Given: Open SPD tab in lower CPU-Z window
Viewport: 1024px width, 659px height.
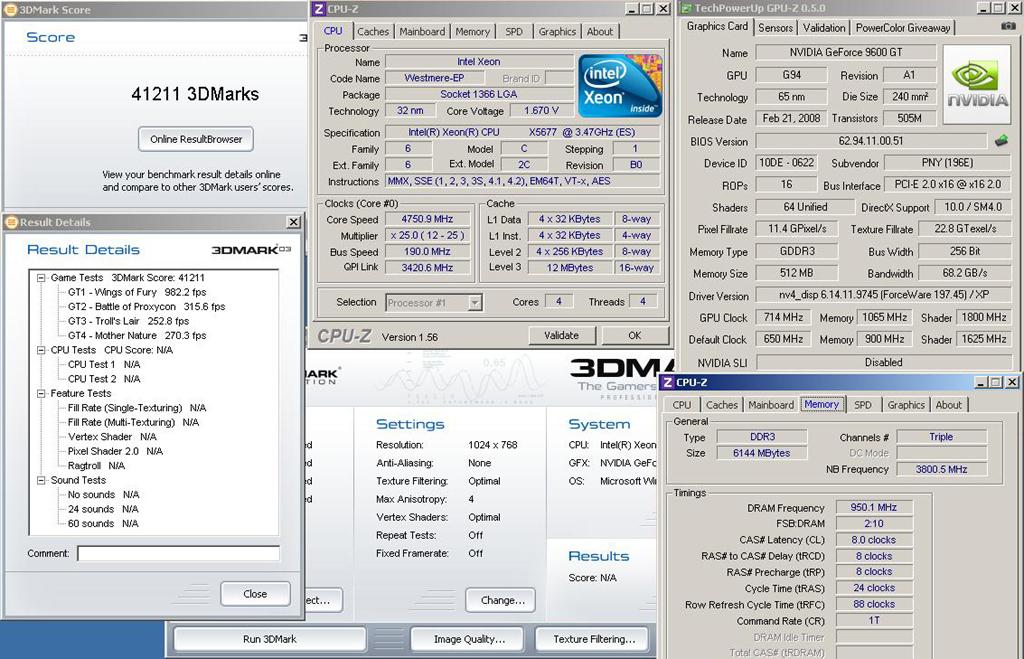Looking at the screenshot, I should (863, 405).
